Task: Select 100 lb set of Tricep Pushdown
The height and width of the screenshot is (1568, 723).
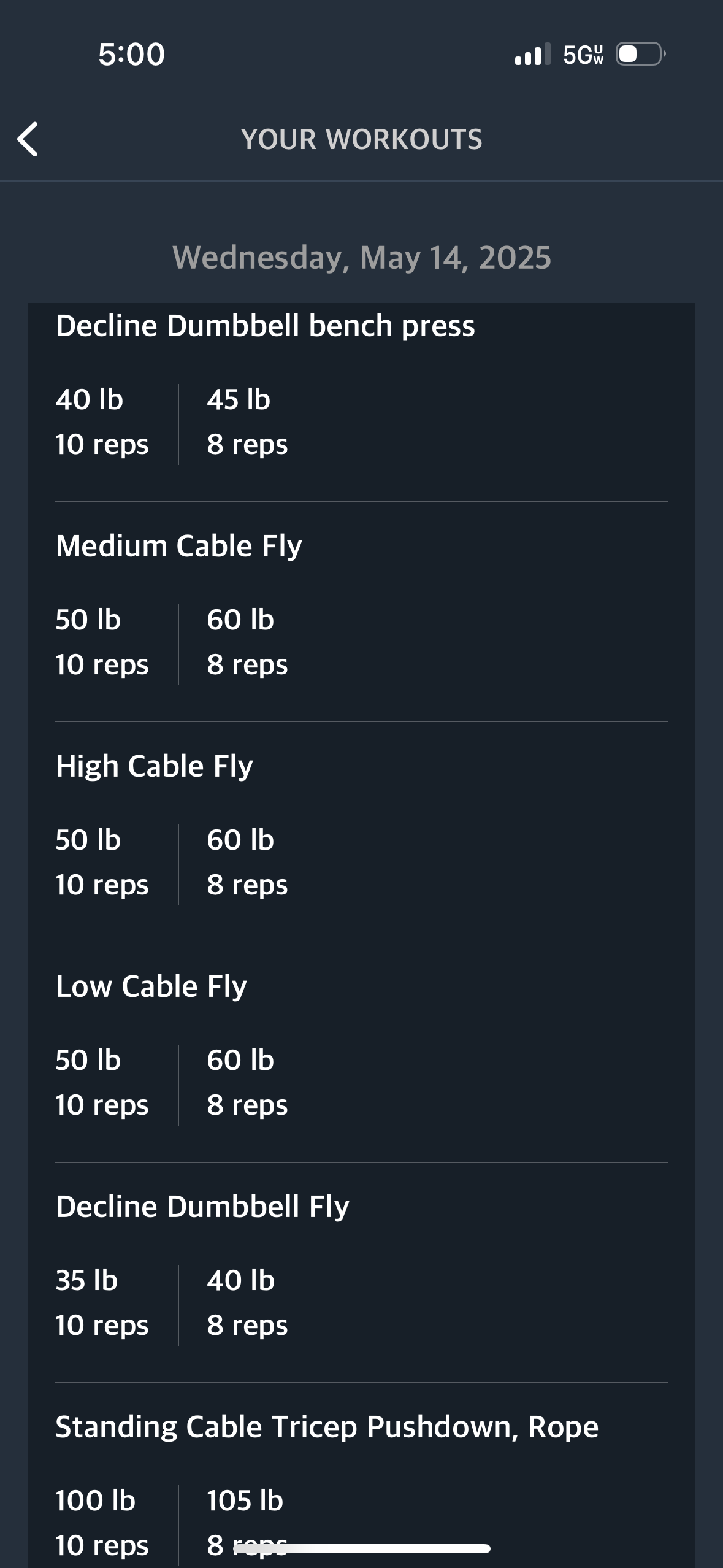Action: [x=102, y=1523]
